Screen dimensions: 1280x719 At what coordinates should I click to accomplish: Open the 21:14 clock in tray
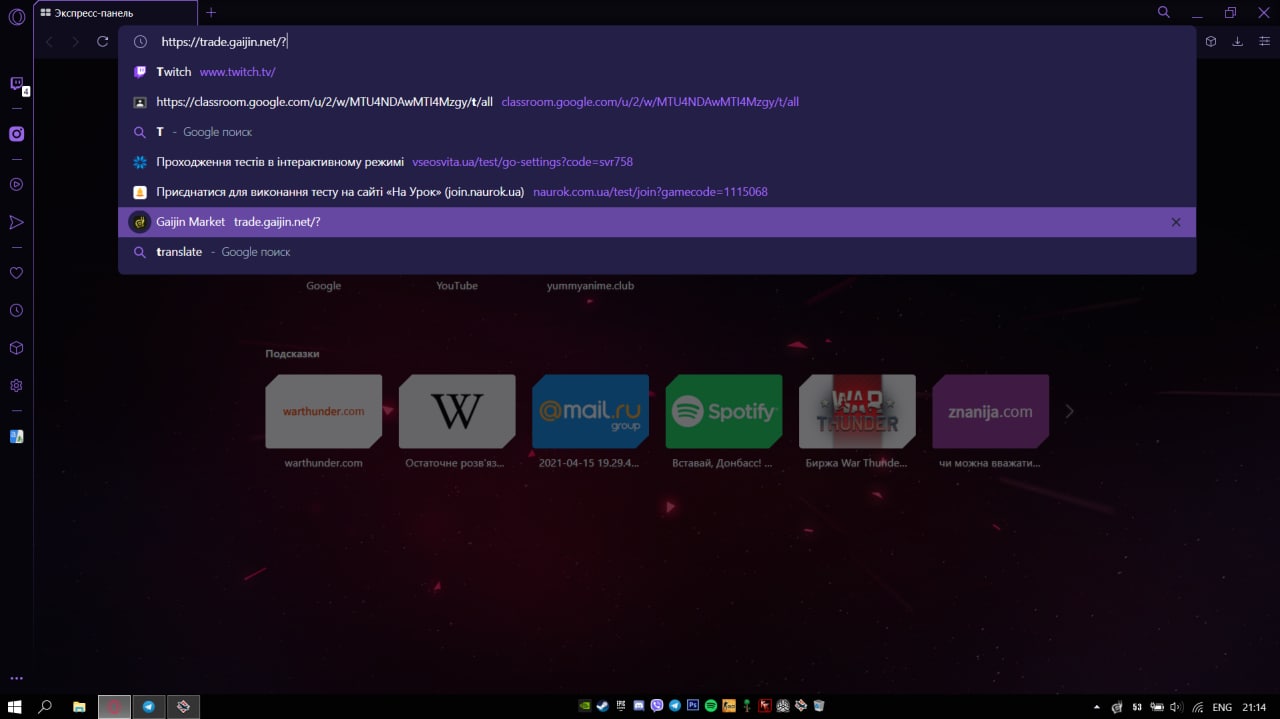tap(1255, 707)
